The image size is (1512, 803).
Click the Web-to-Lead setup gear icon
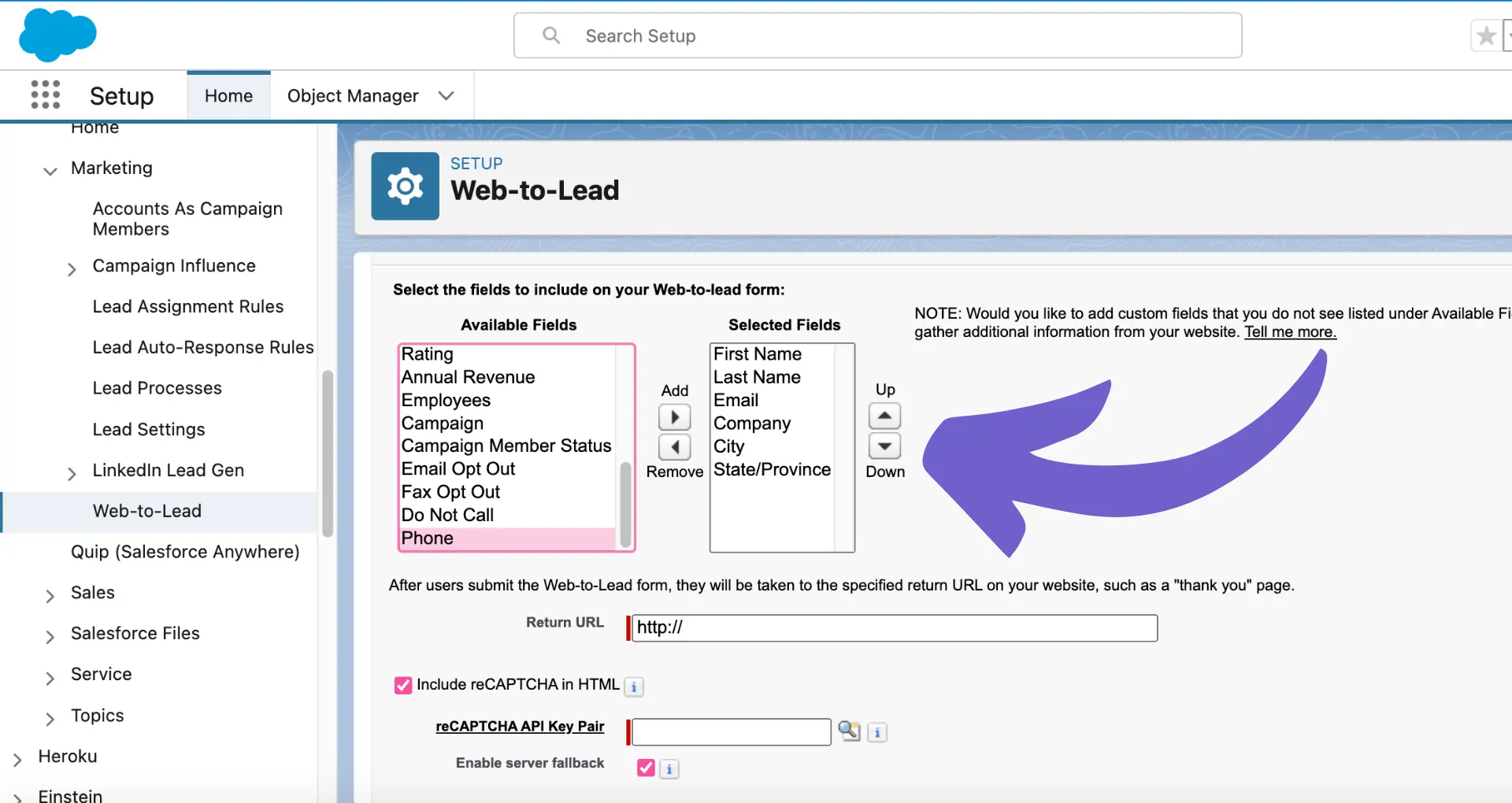coord(405,186)
